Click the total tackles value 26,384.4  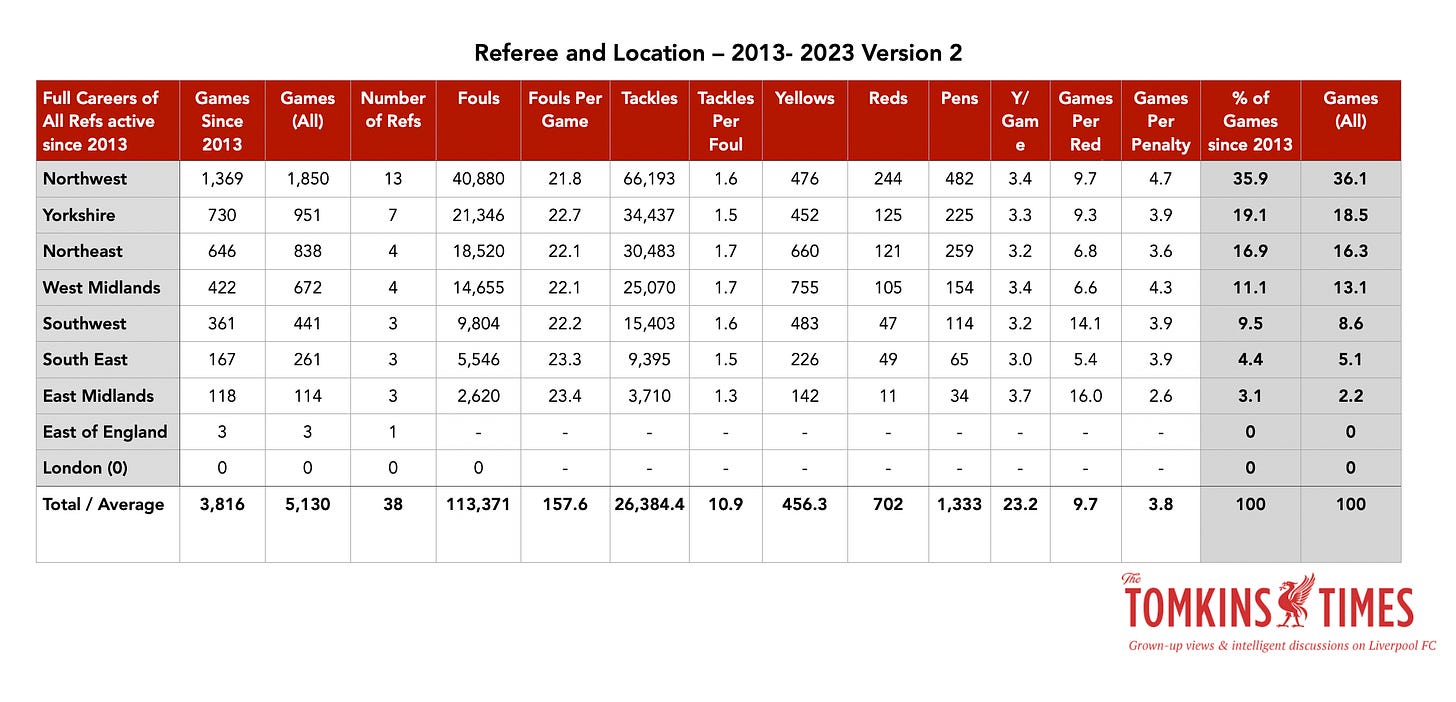click(x=649, y=504)
